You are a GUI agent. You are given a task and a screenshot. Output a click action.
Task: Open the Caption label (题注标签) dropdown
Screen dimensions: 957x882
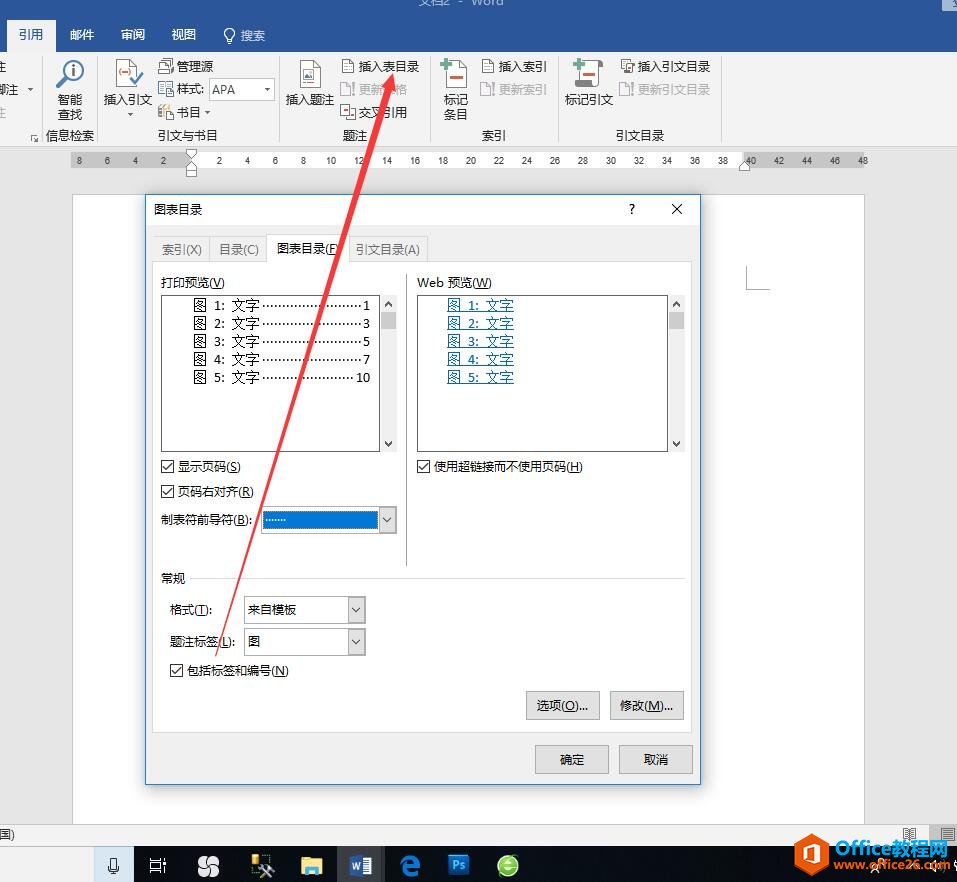356,642
